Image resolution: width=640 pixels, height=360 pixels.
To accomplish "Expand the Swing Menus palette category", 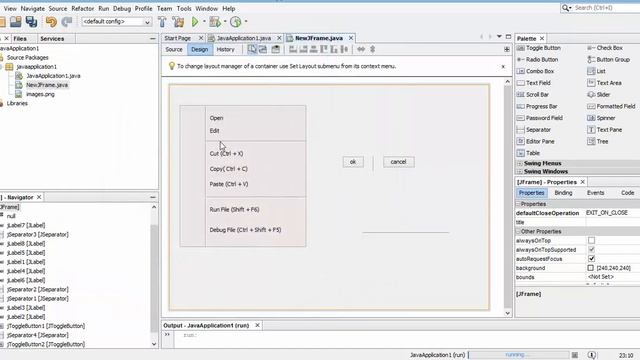I will point(520,163).
